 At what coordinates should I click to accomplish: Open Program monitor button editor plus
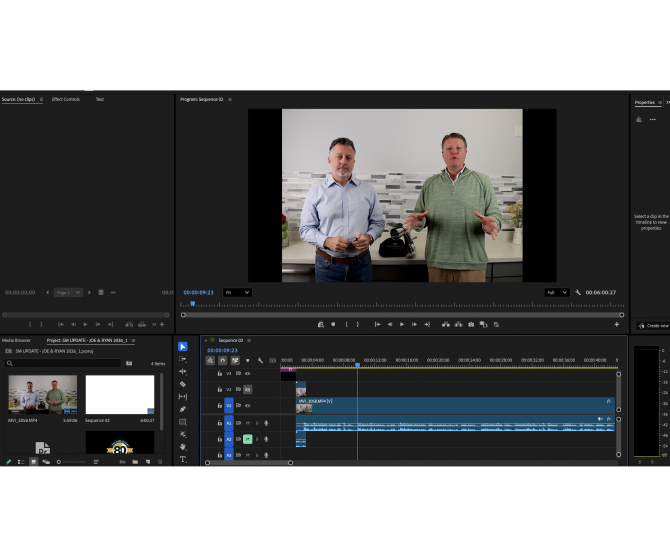pos(617,324)
